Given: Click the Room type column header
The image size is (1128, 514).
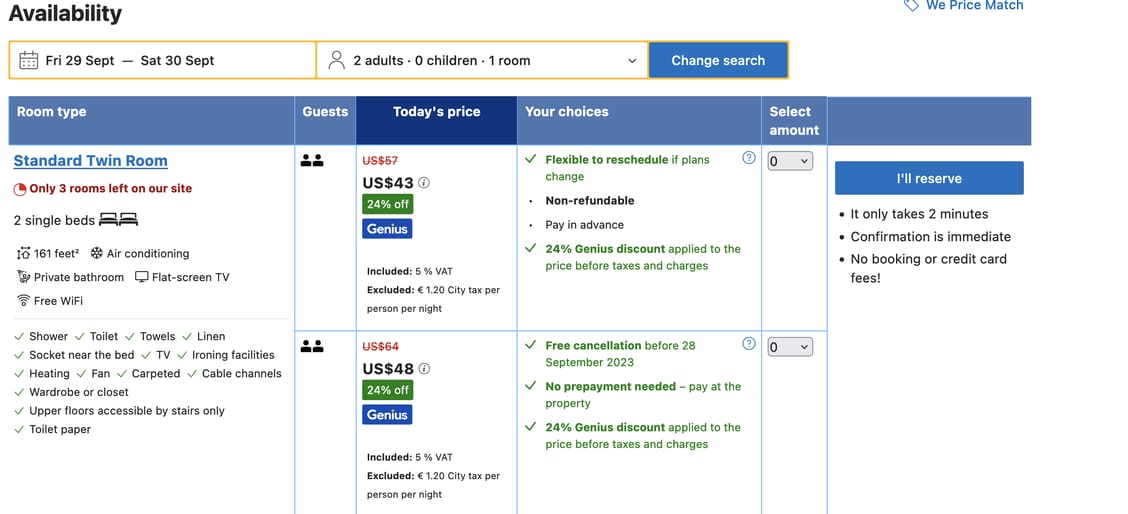Looking at the screenshot, I should pyautogui.click(x=52, y=112).
